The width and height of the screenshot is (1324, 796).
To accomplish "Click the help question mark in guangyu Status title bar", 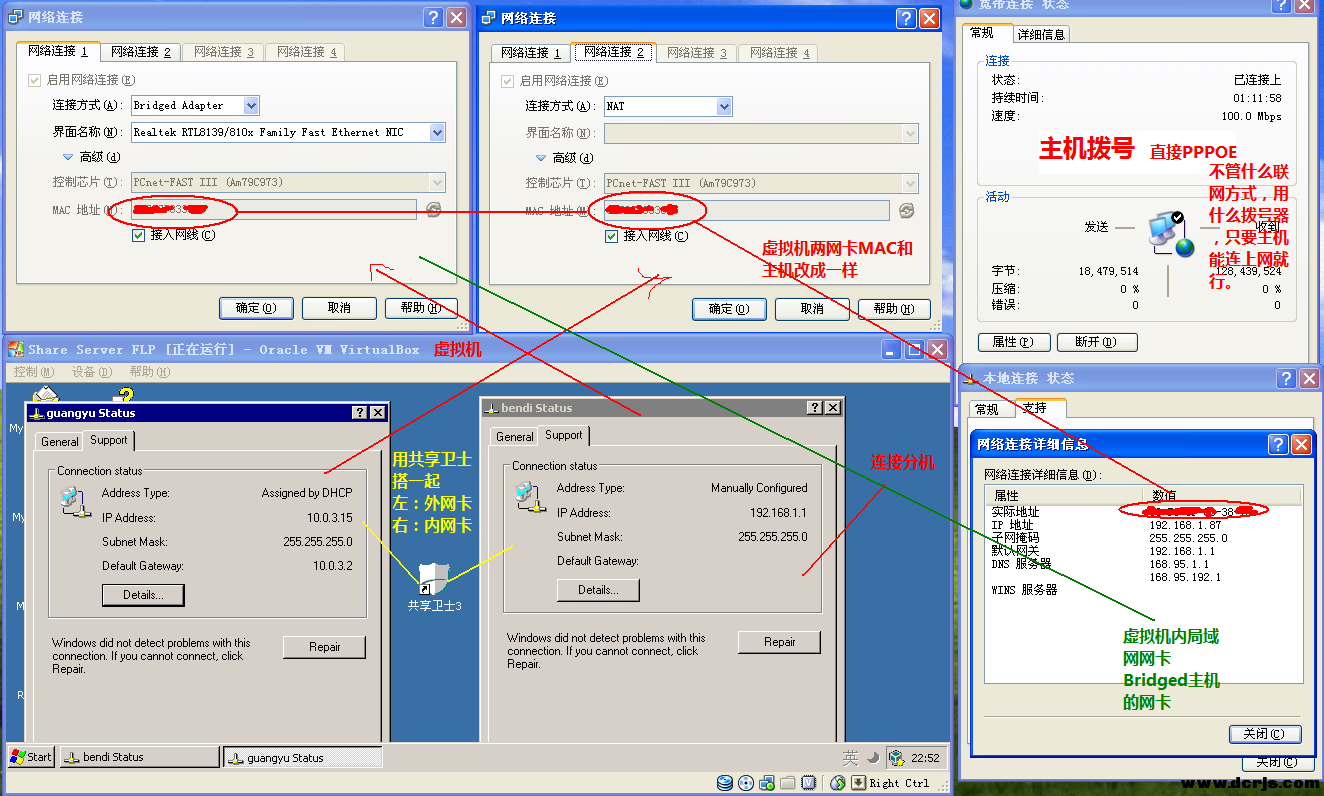I will (x=360, y=413).
